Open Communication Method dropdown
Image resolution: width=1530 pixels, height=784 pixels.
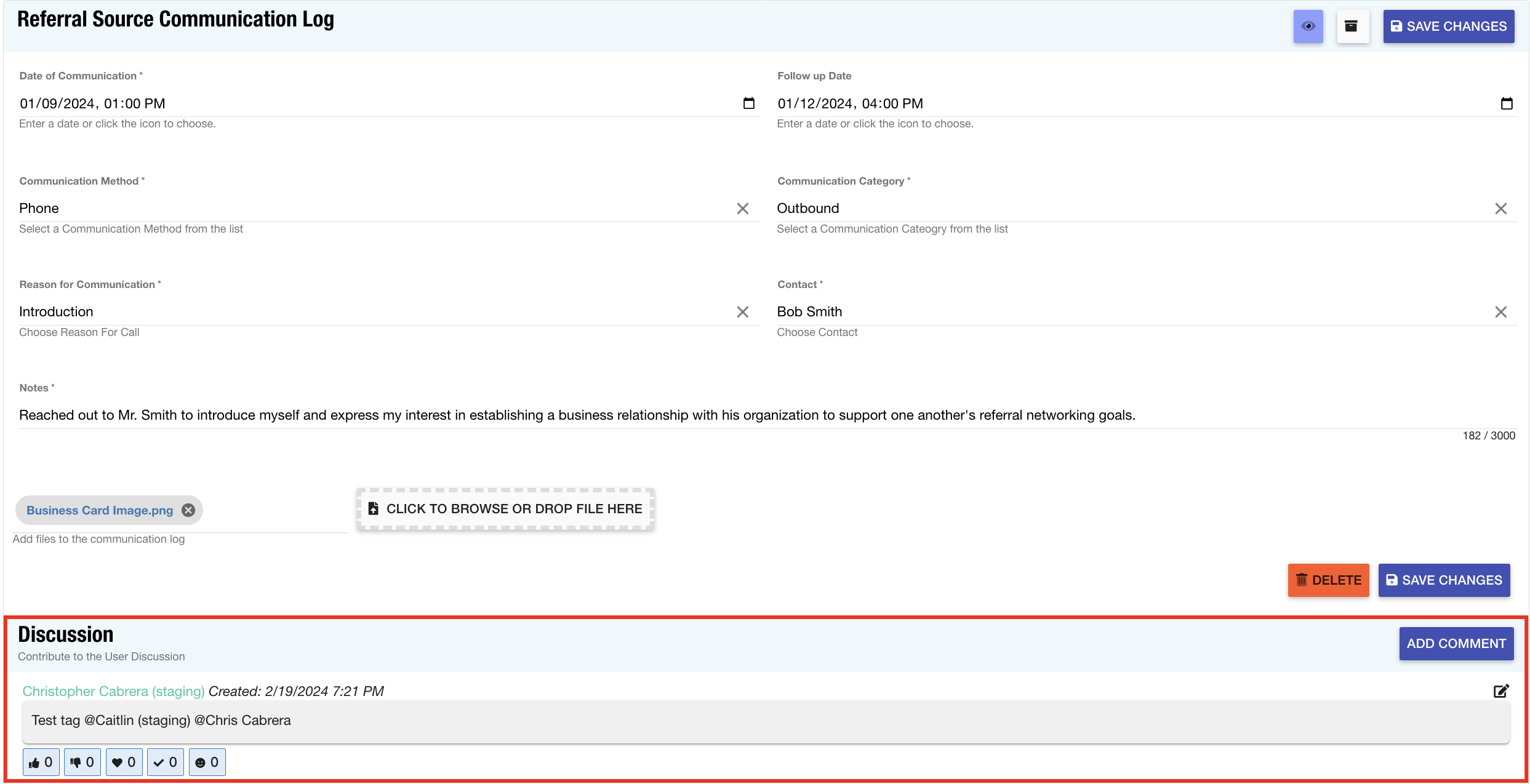coord(369,209)
